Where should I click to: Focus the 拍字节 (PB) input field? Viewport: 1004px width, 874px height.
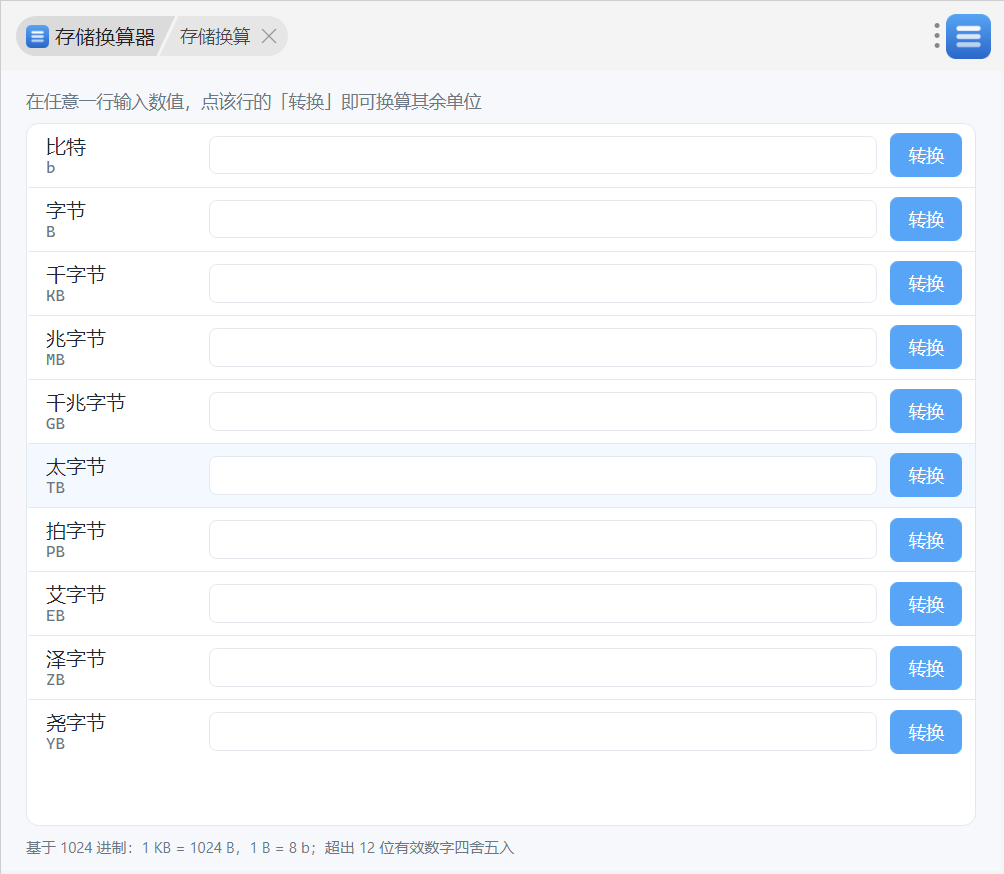[x=542, y=539]
